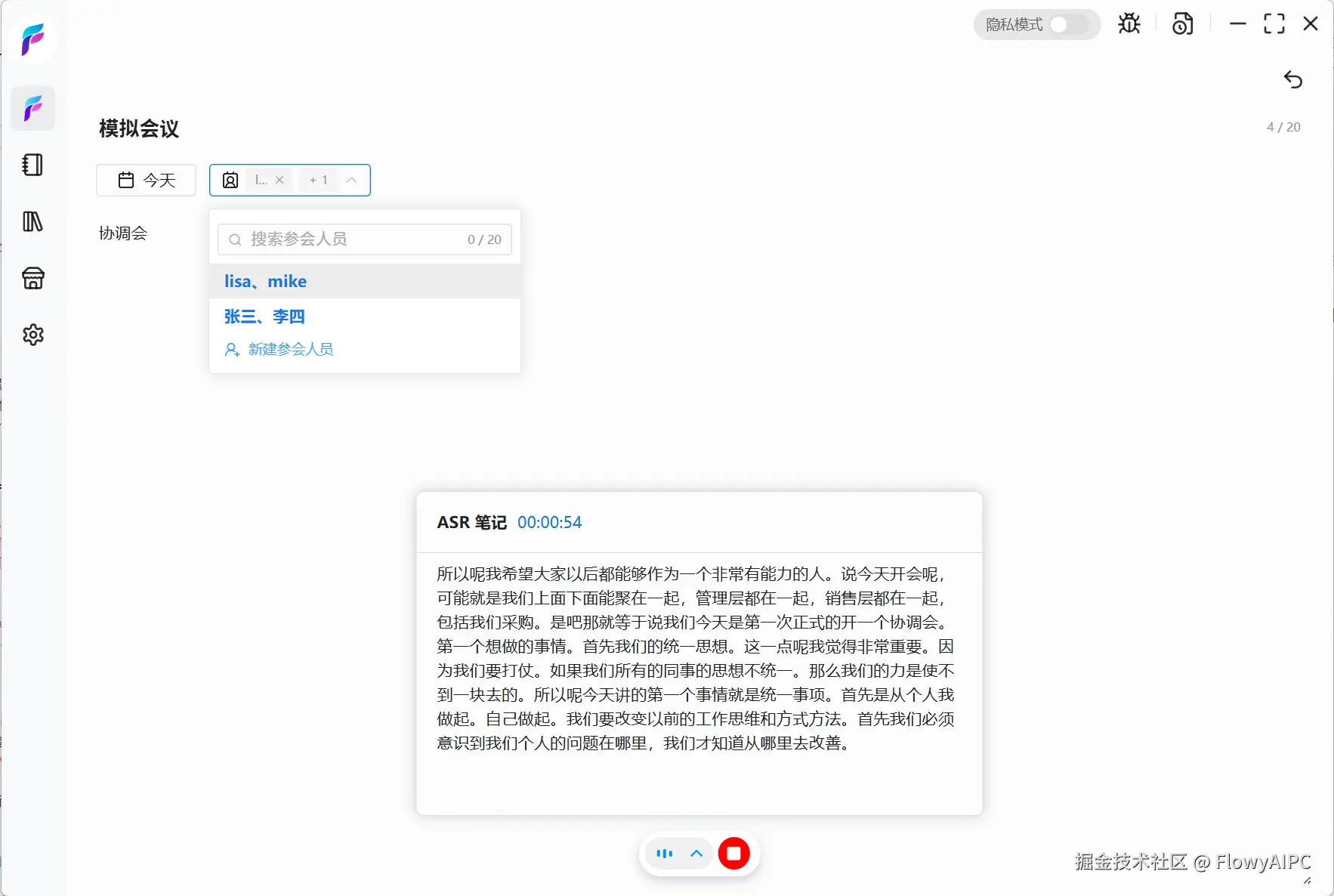
Task: Click the 新建参会人员 link
Action: pos(289,349)
